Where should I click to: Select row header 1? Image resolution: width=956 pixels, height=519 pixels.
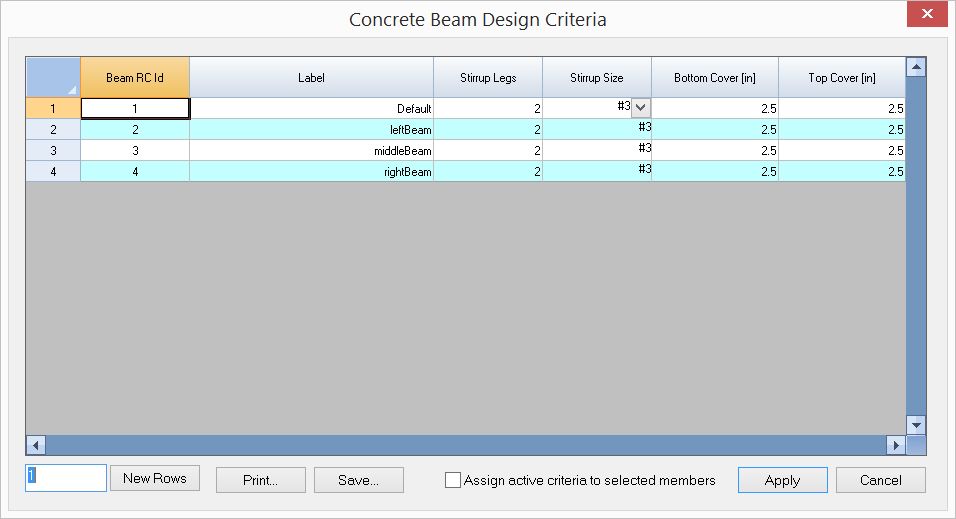pyautogui.click(x=53, y=109)
